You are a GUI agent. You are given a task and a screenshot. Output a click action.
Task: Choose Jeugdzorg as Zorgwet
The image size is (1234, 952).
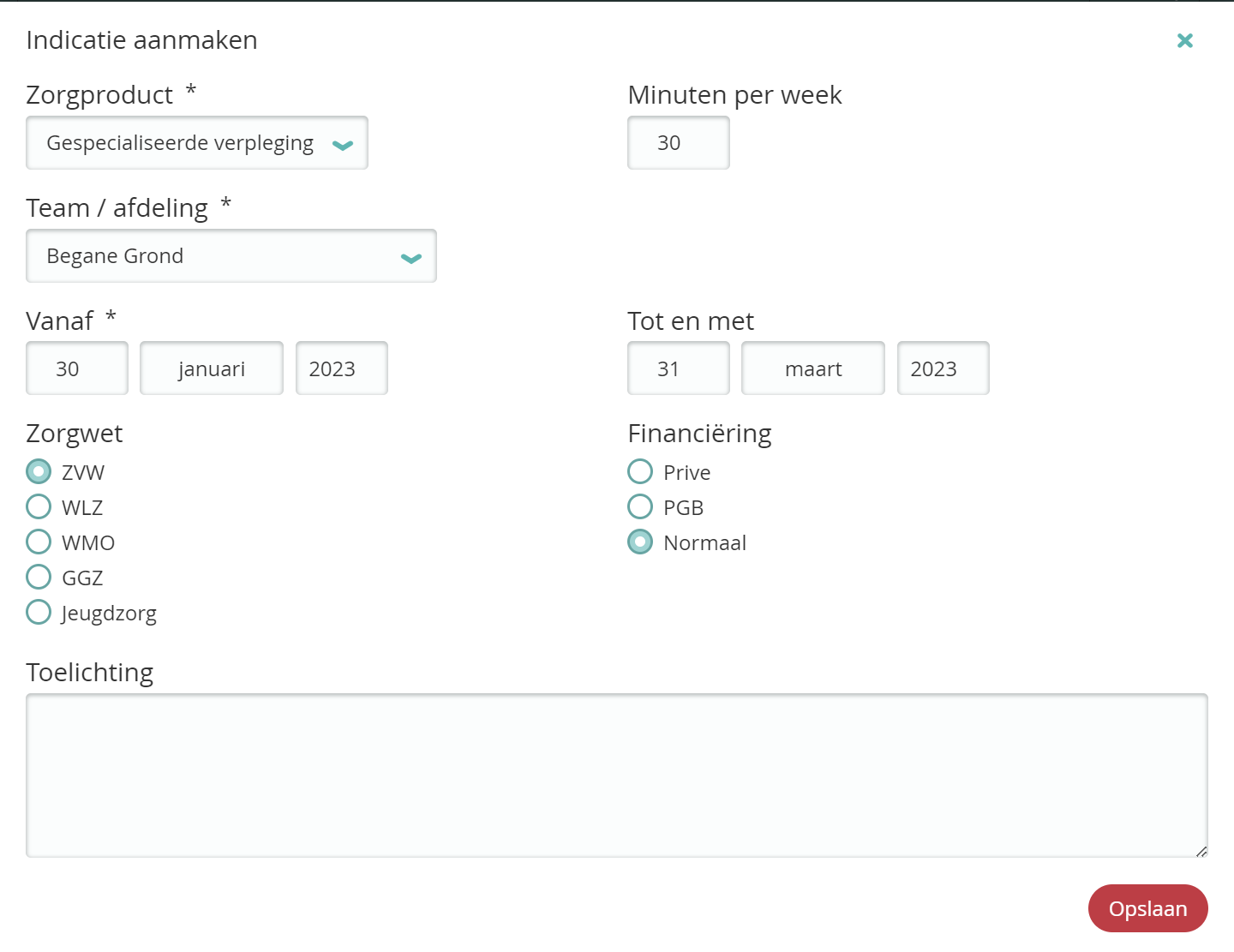pyautogui.click(x=39, y=613)
